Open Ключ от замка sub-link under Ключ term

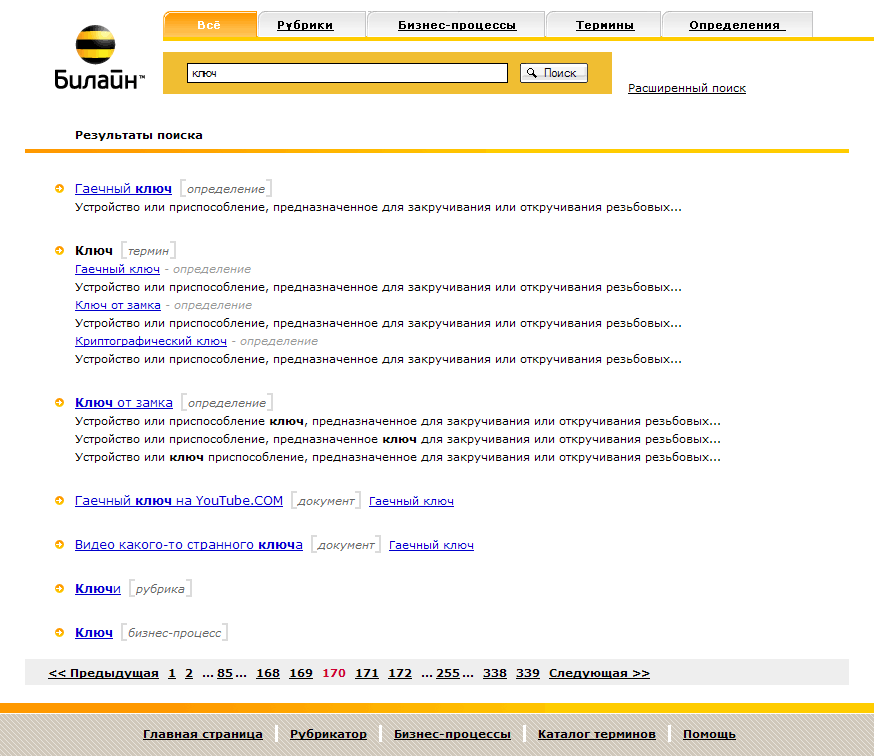click(118, 305)
